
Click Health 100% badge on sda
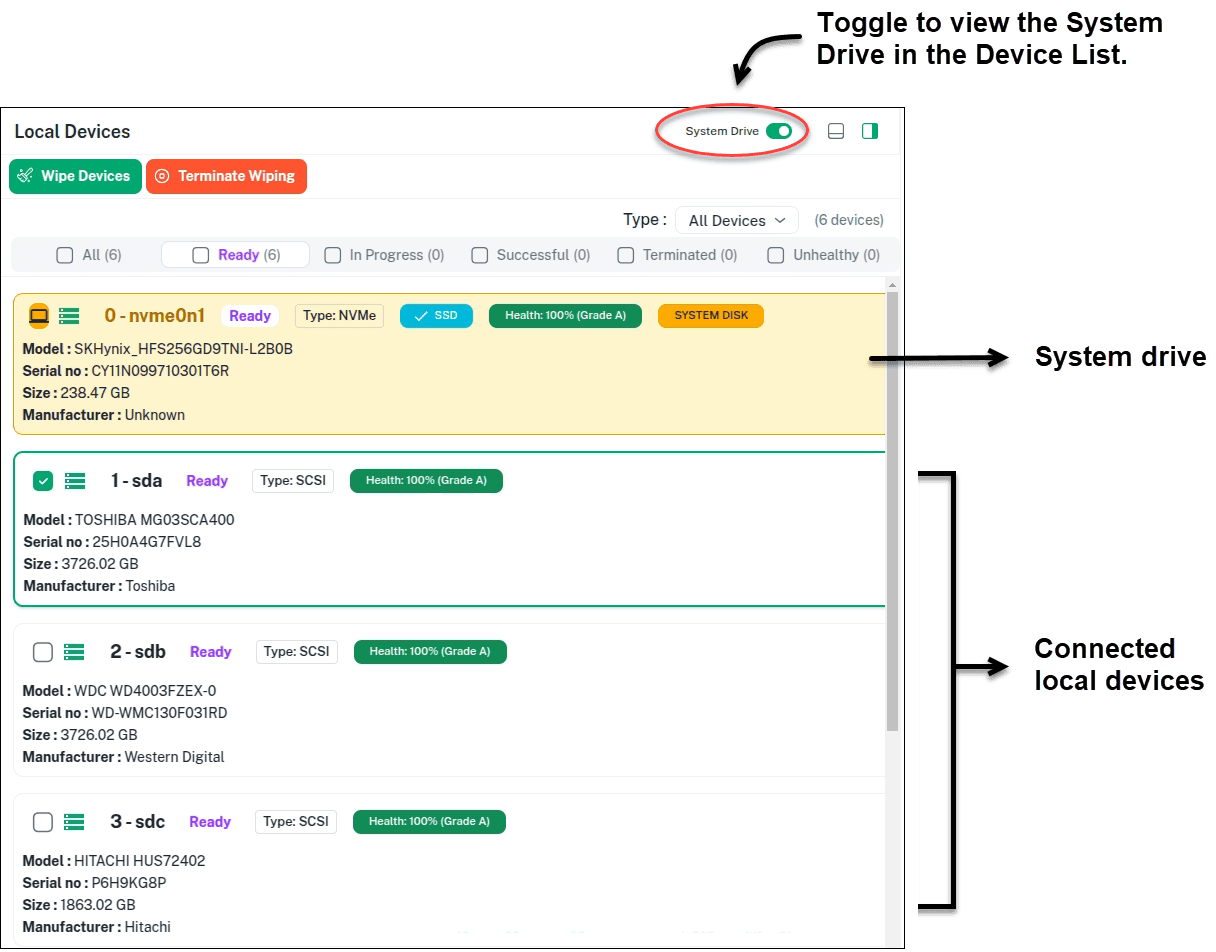click(x=426, y=481)
